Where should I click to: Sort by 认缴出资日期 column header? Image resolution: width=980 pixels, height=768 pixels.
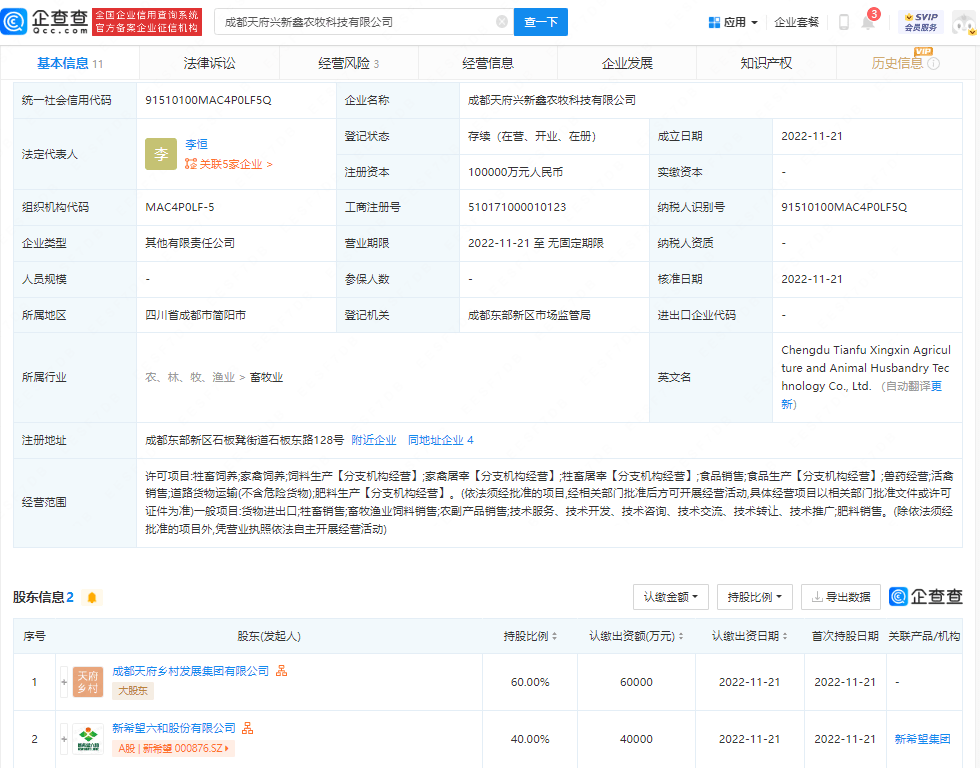(x=749, y=636)
